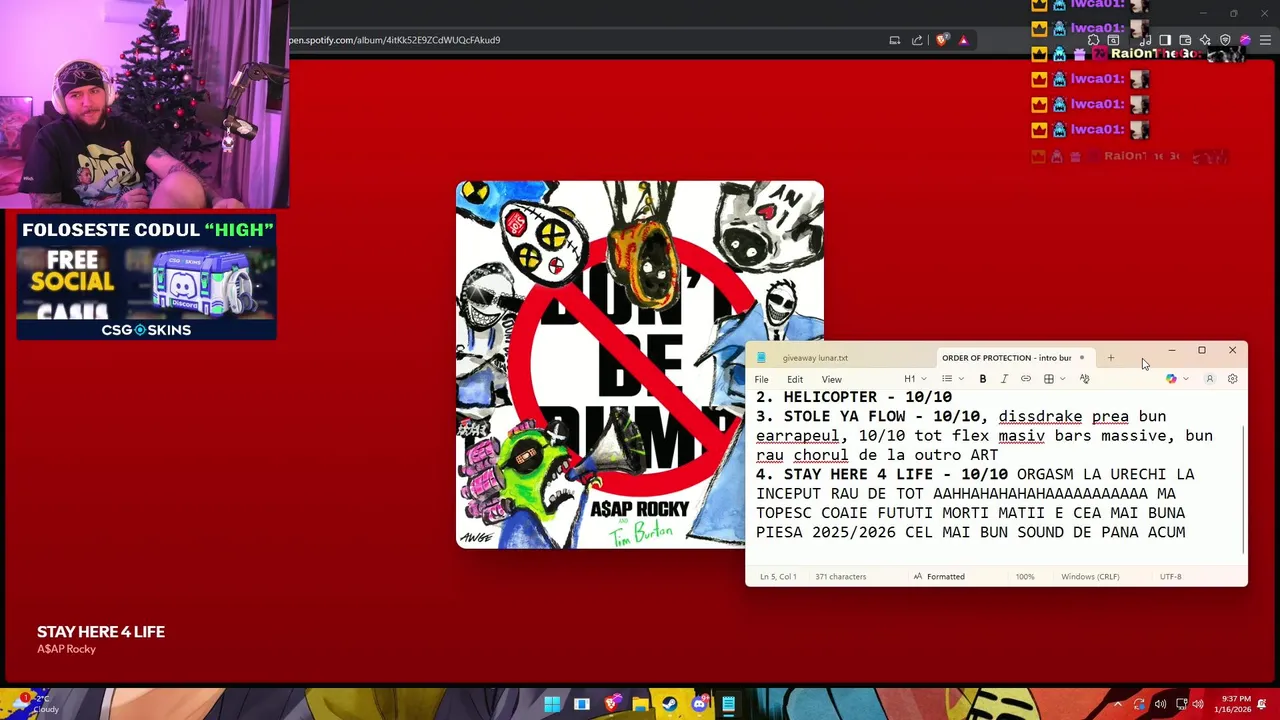Click the Don't Be Dumb album cover
1280x720 pixels.
[640, 365]
